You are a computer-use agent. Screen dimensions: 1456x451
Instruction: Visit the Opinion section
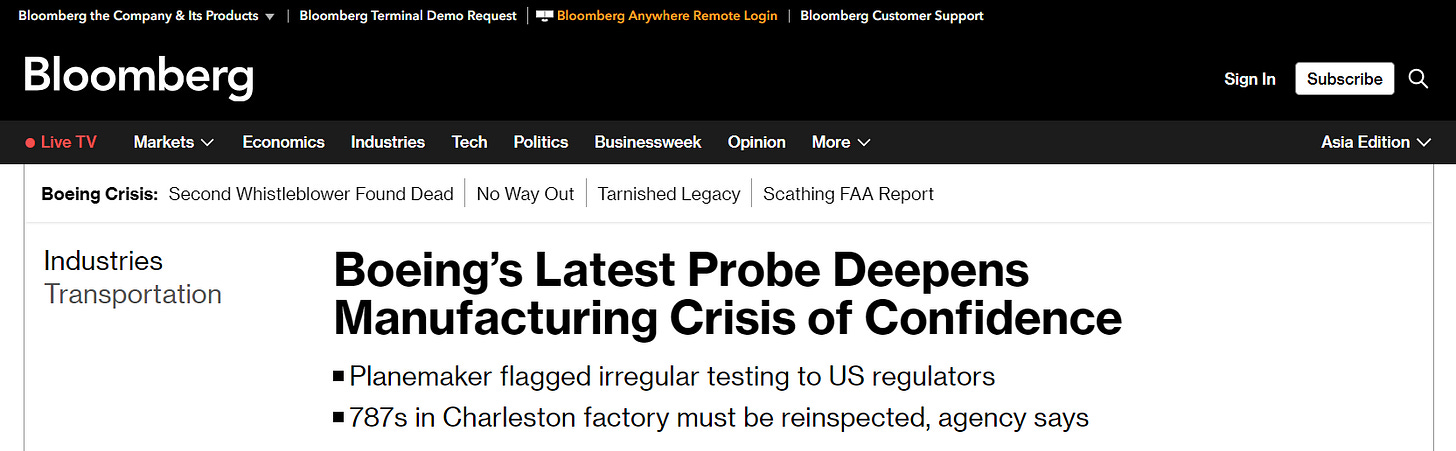pyautogui.click(x=757, y=142)
